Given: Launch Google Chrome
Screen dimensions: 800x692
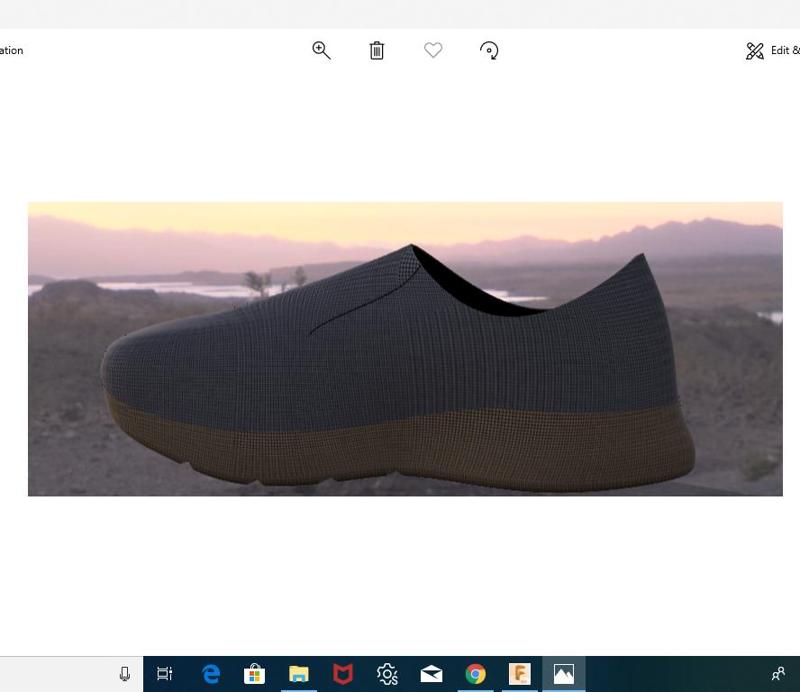Looking at the screenshot, I should (476, 673).
